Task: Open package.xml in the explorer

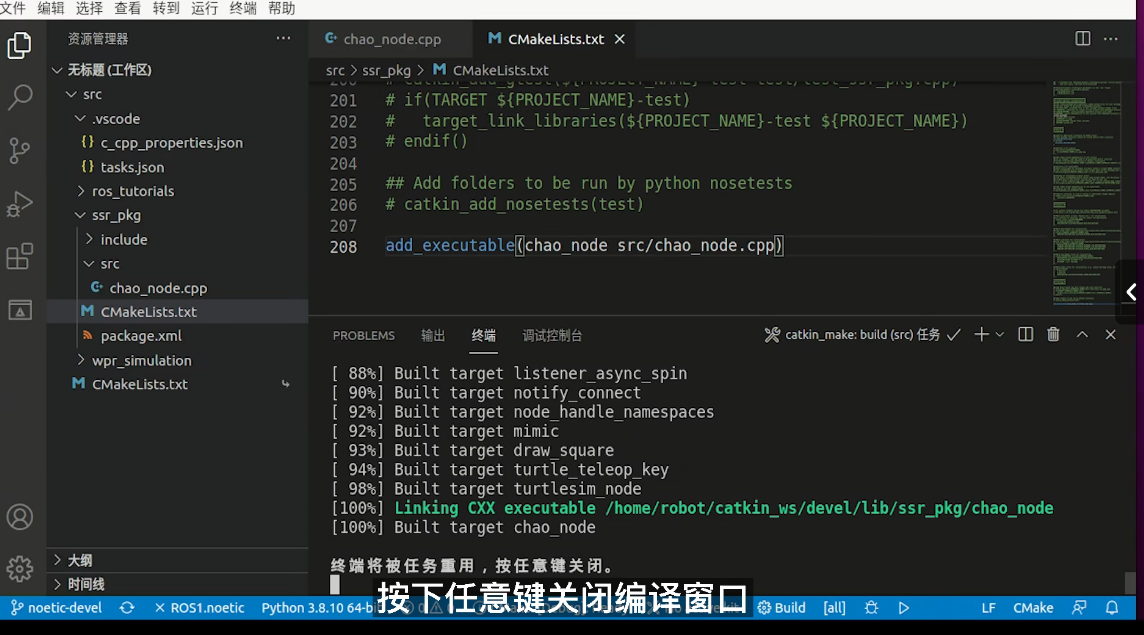Action: (140, 336)
